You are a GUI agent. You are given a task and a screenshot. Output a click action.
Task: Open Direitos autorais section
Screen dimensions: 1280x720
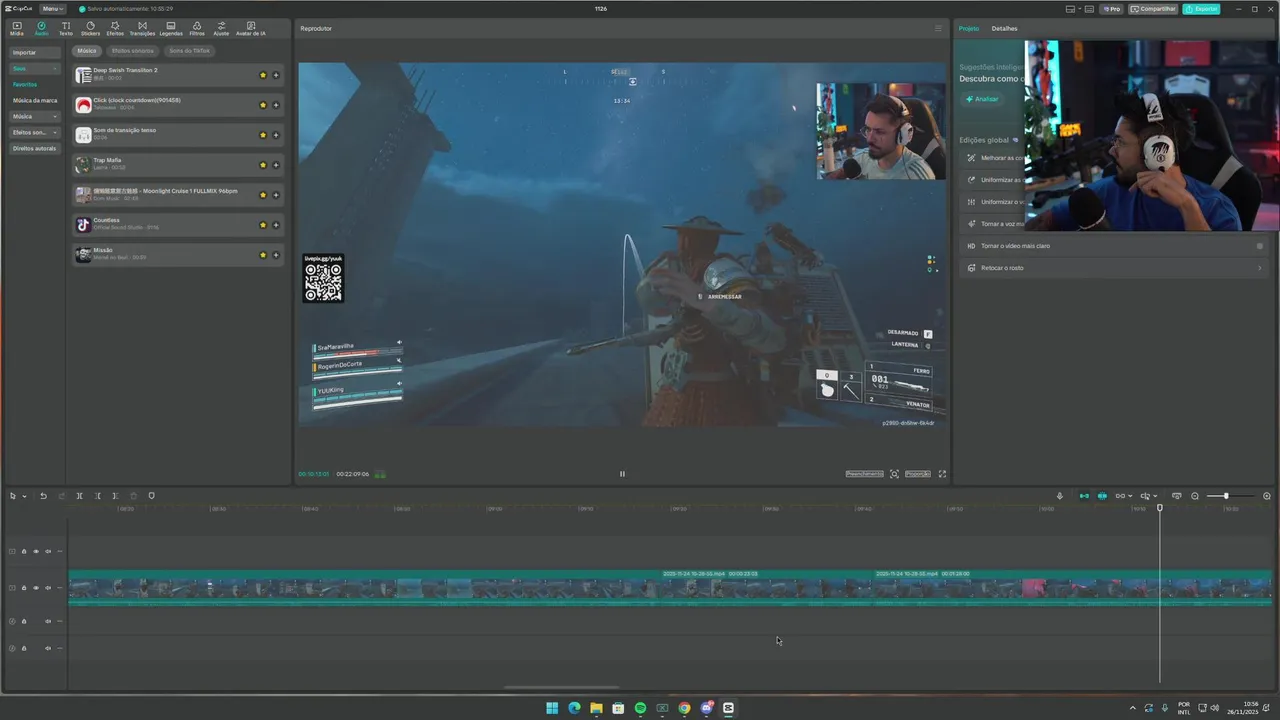tap(34, 148)
